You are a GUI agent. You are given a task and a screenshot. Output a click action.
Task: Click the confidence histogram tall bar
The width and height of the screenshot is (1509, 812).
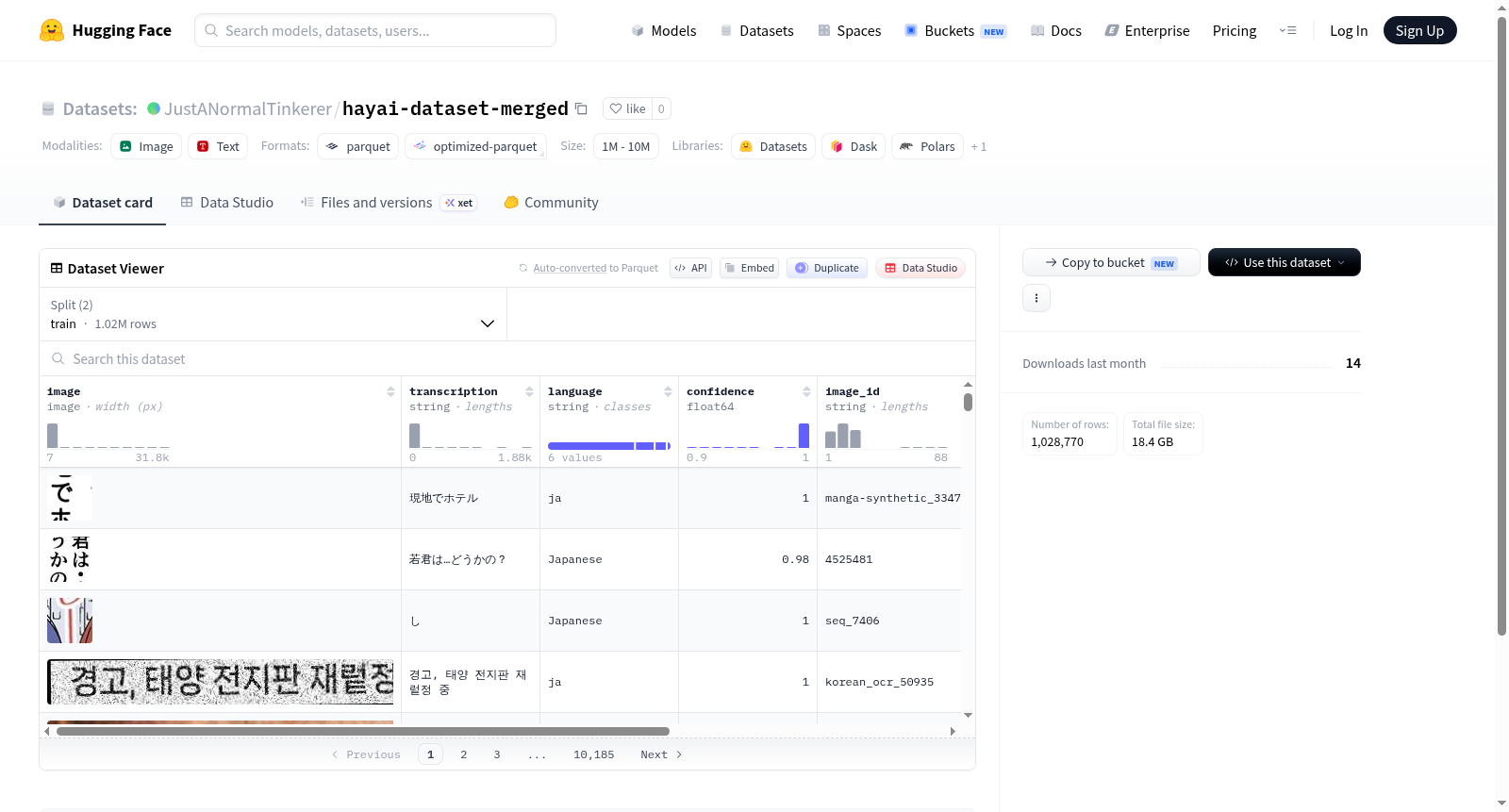point(804,436)
